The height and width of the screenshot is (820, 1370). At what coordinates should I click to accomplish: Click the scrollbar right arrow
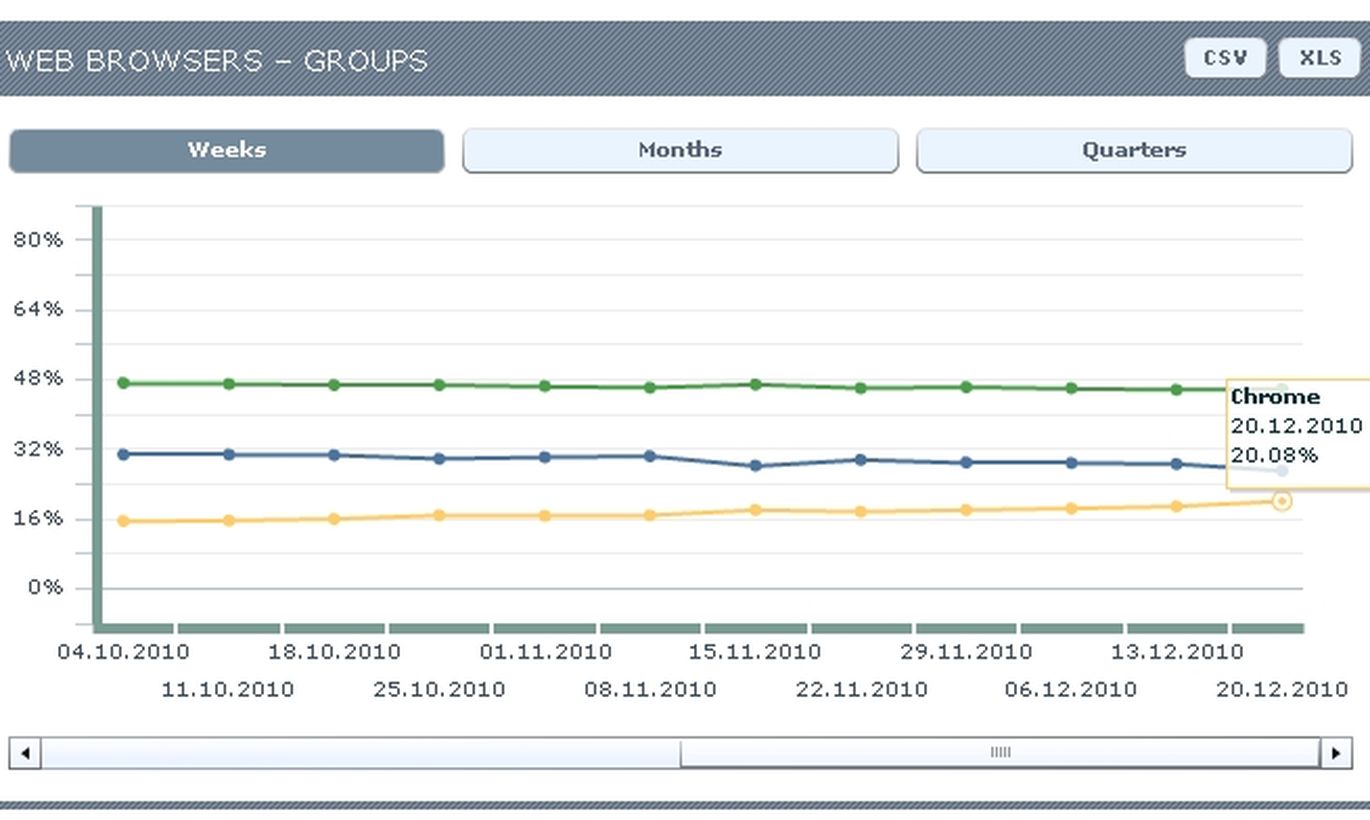1336,752
